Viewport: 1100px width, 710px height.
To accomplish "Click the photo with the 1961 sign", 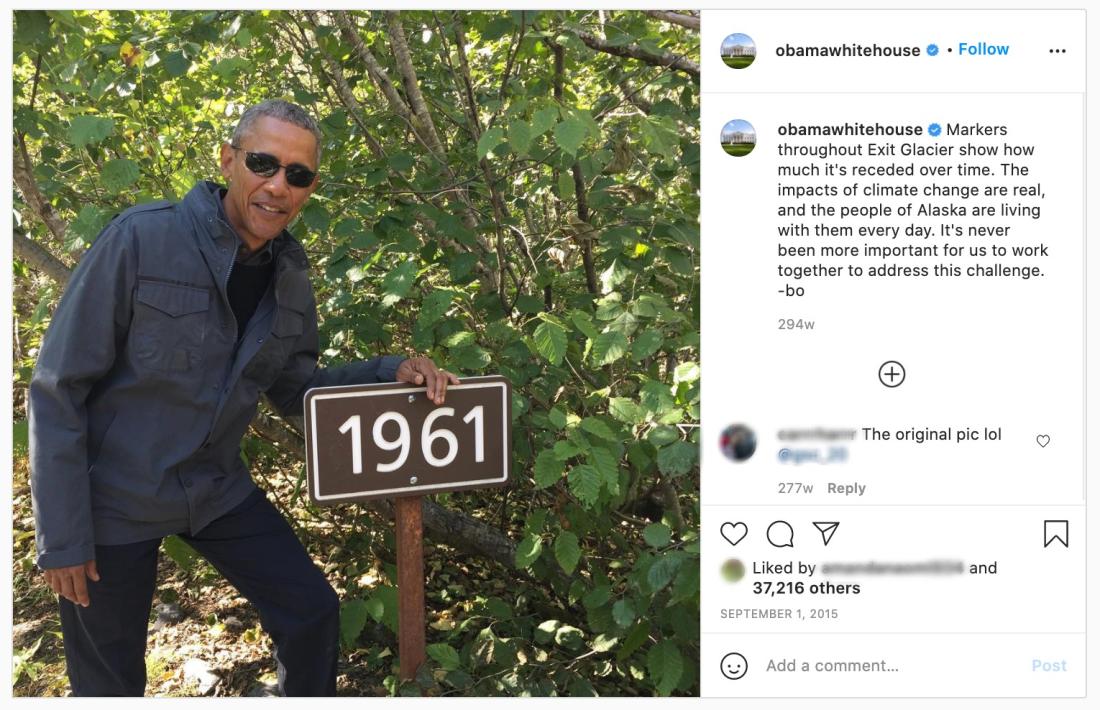I will point(356,353).
